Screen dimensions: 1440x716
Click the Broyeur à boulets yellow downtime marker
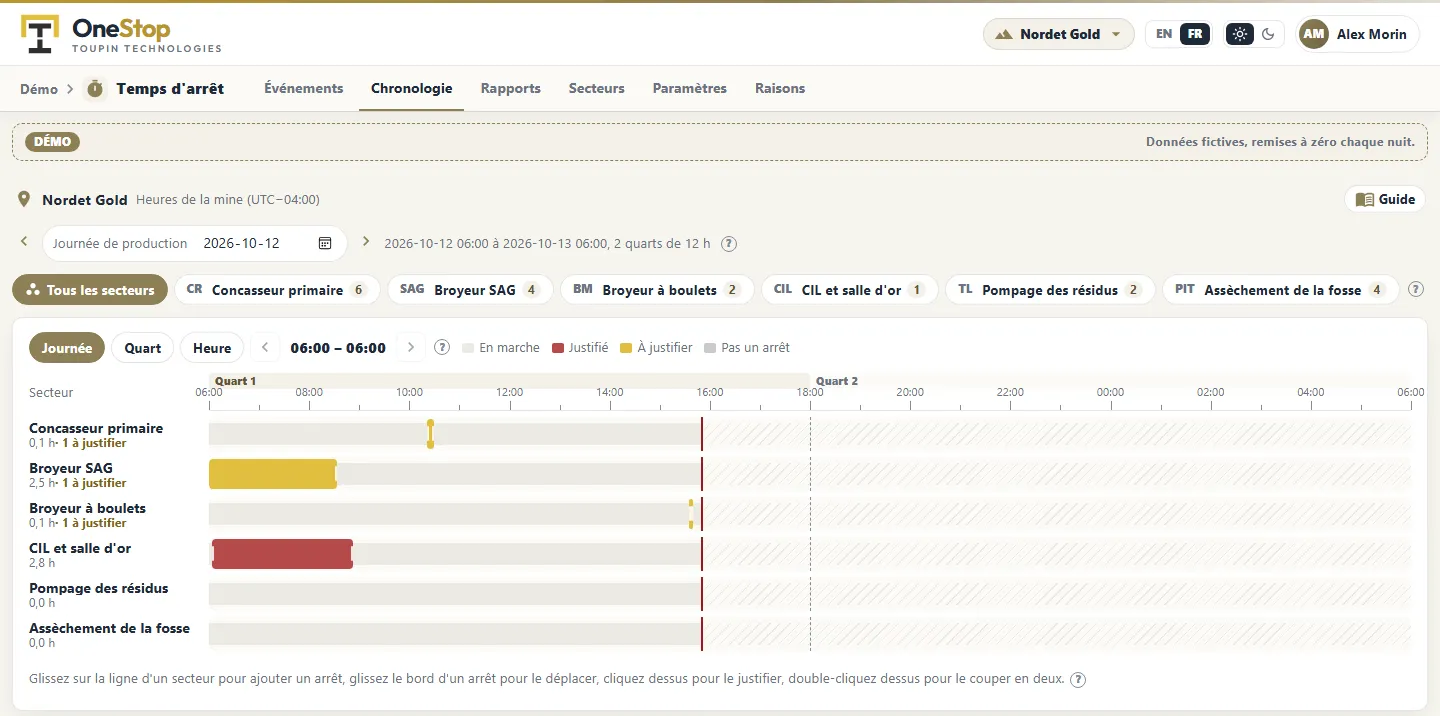click(690, 514)
